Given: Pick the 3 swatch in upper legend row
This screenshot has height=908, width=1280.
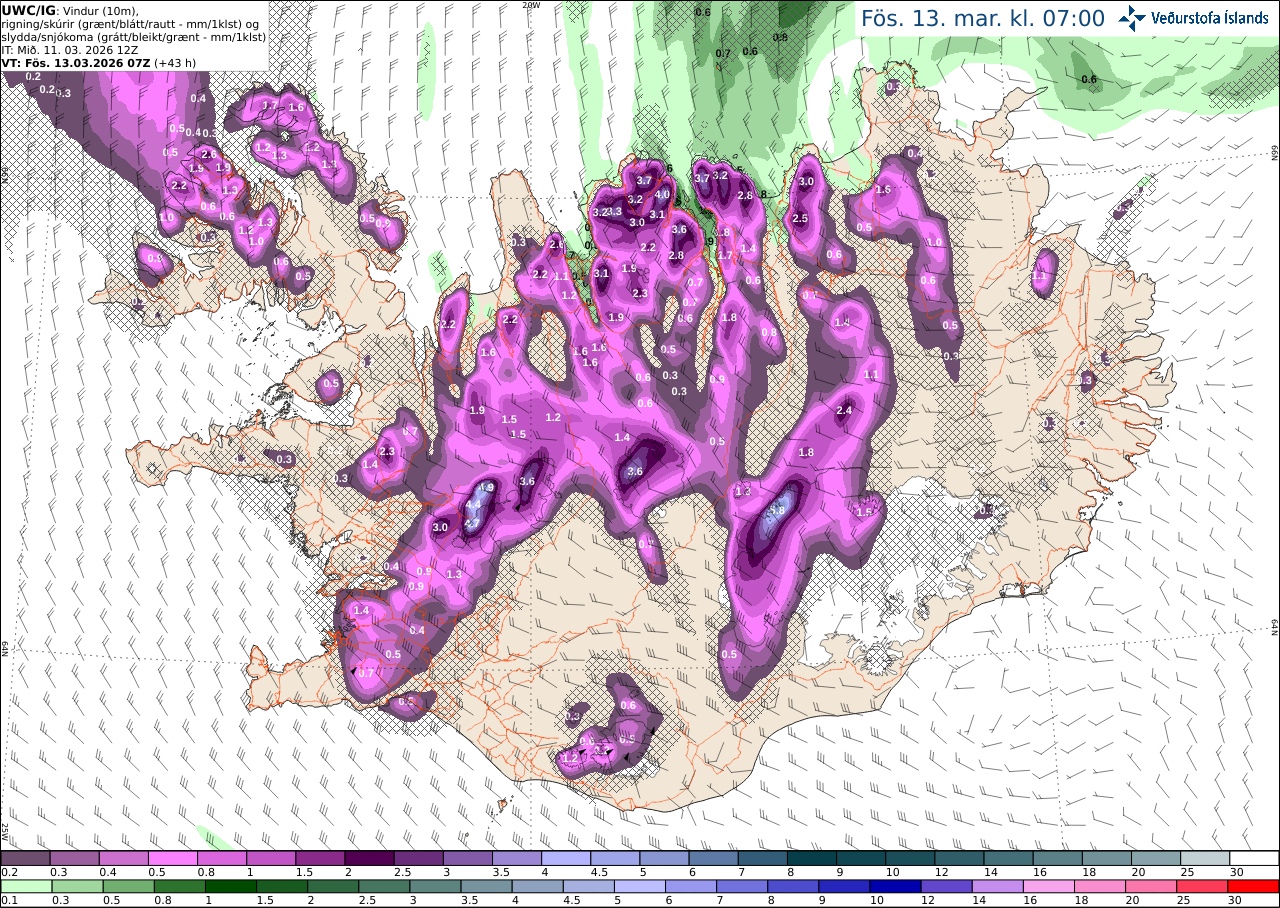Looking at the screenshot, I should (467, 858).
